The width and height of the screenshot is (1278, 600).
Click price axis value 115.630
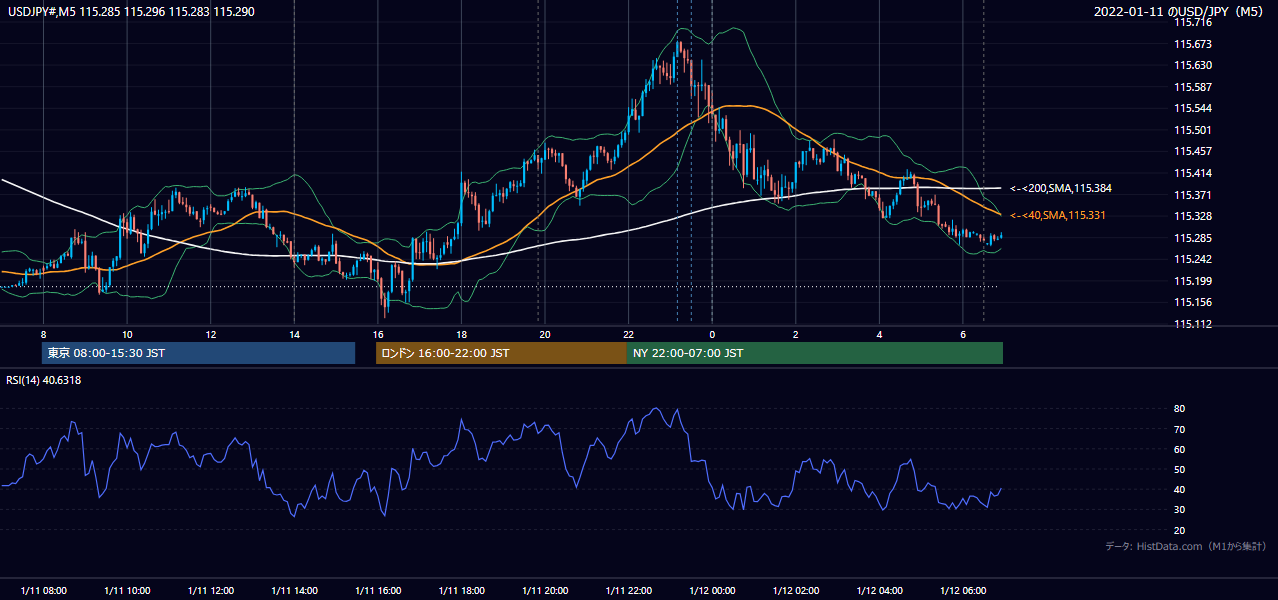pos(1192,65)
